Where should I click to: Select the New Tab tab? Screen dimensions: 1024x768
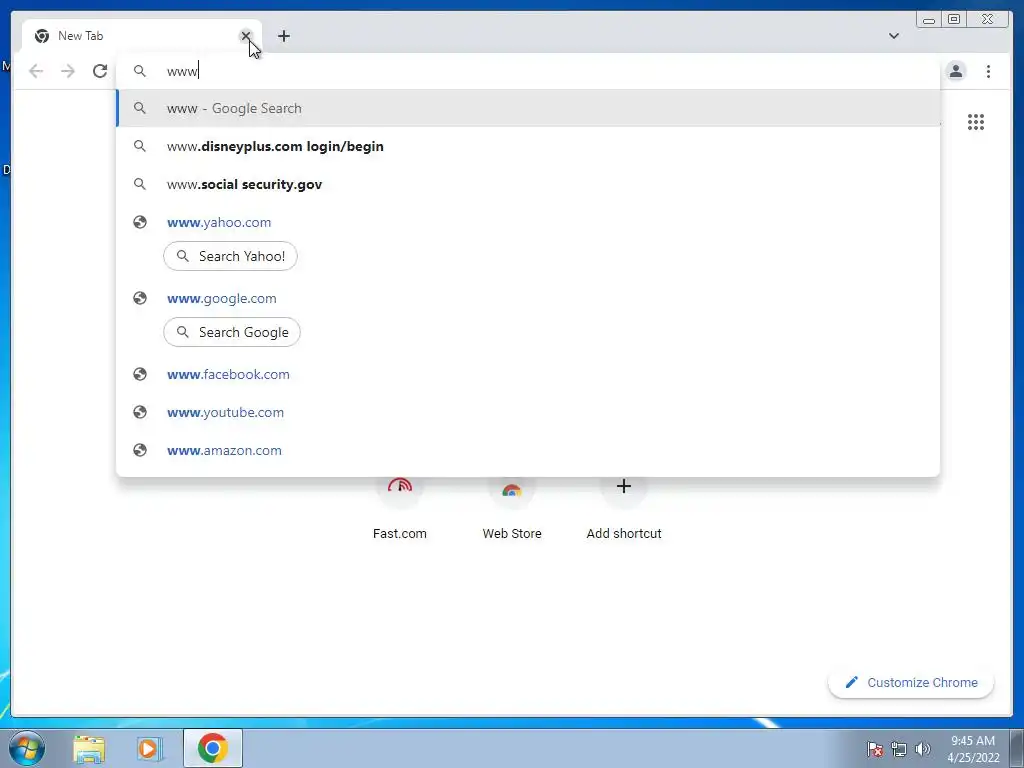pos(142,36)
